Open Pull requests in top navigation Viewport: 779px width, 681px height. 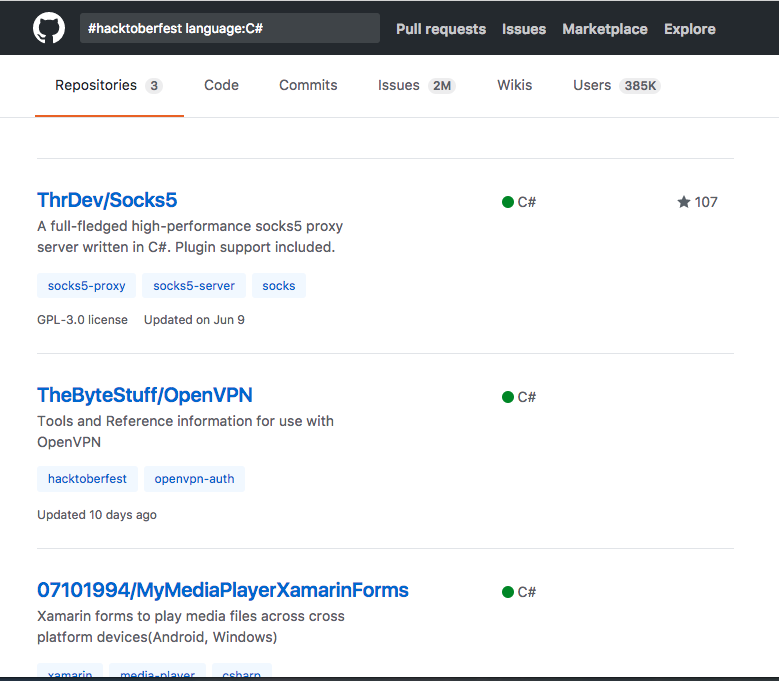click(x=441, y=29)
